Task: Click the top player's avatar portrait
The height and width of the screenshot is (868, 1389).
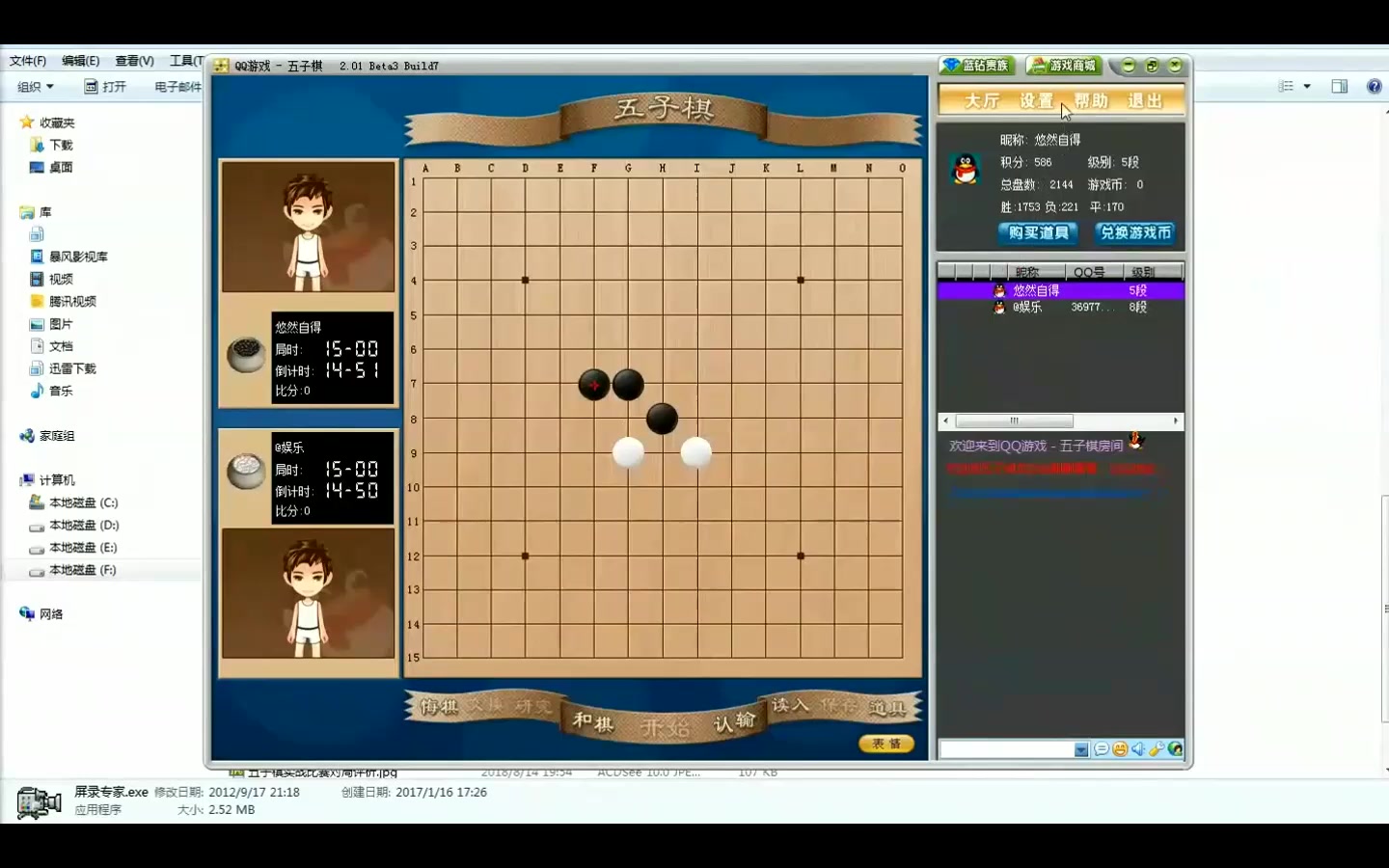Action: (x=309, y=227)
